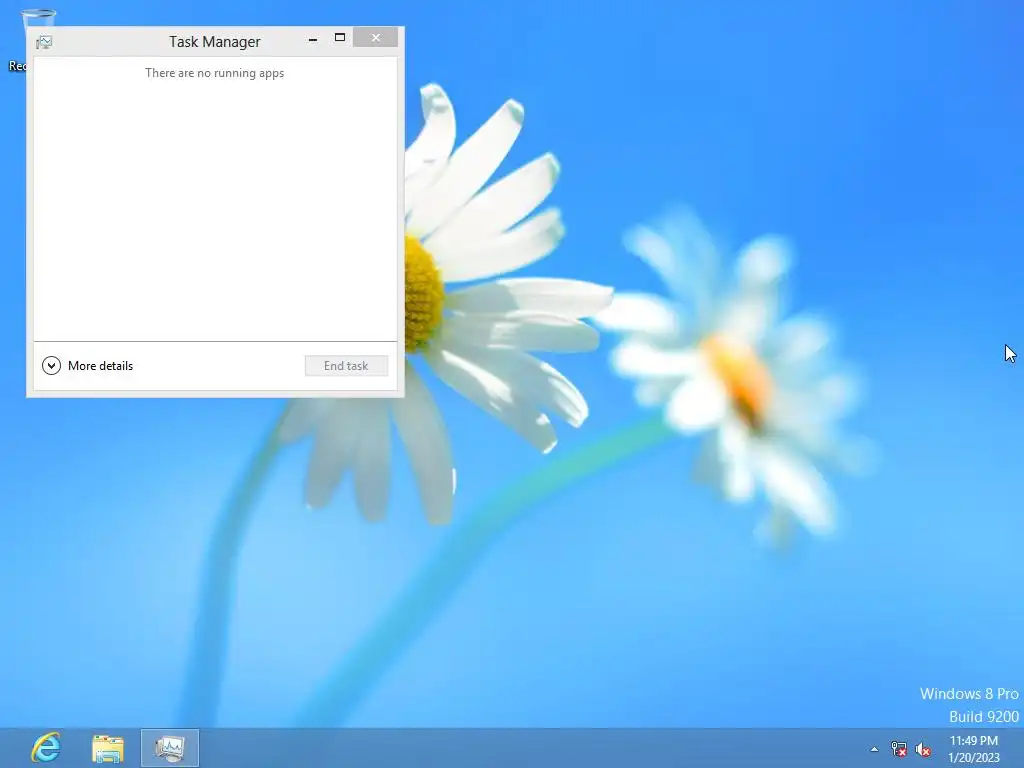The image size is (1024, 768).
Task: Launch Internet Explorer from the taskbar
Action: point(46,748)
